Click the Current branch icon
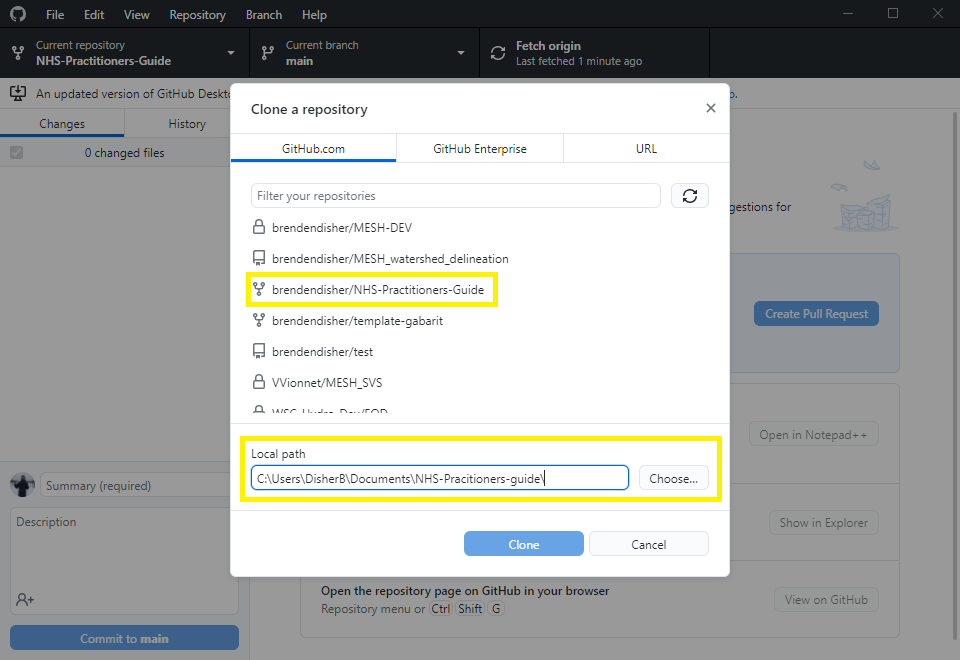The height and width of the screenshot is (660, 960). (268, 53)
